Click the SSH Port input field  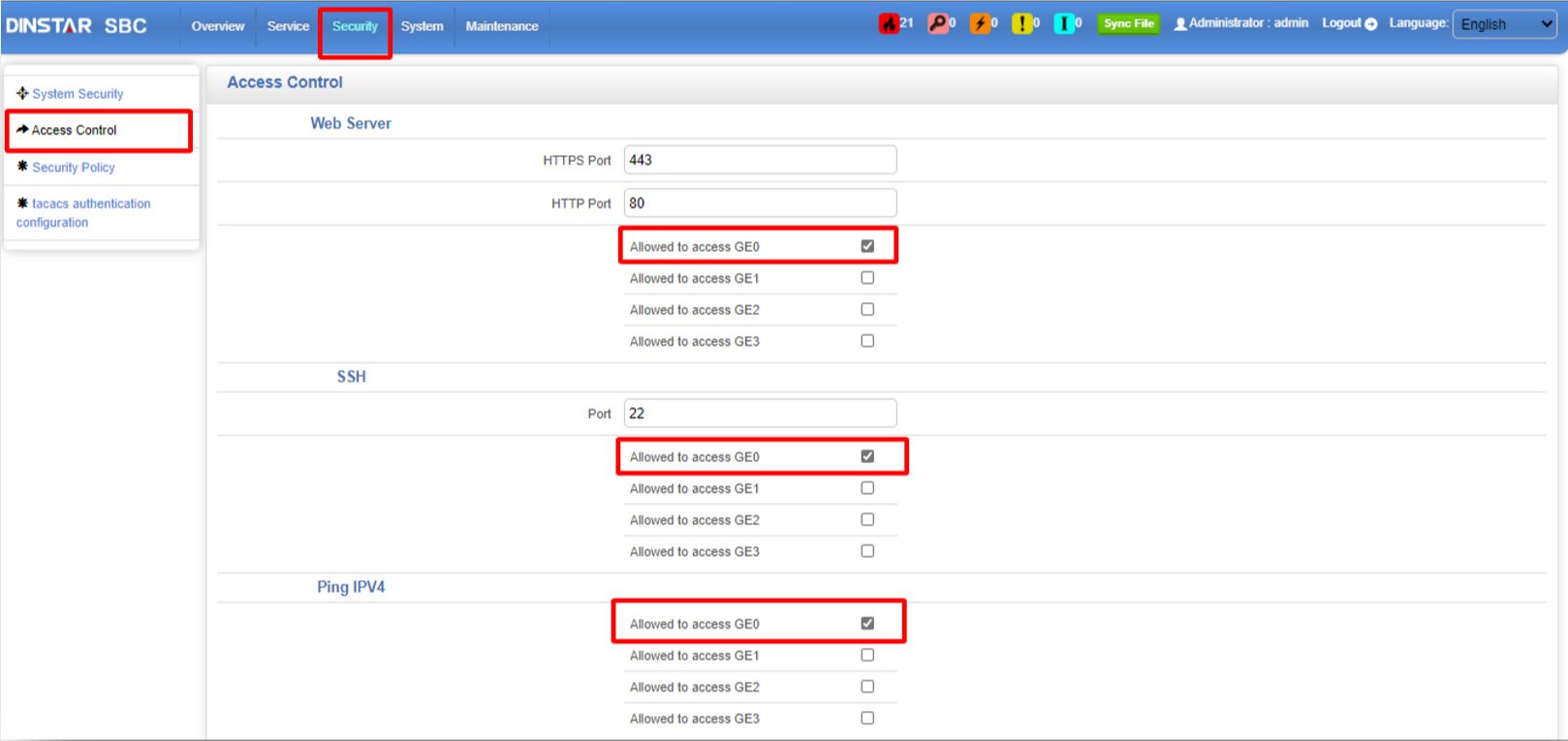760,414
